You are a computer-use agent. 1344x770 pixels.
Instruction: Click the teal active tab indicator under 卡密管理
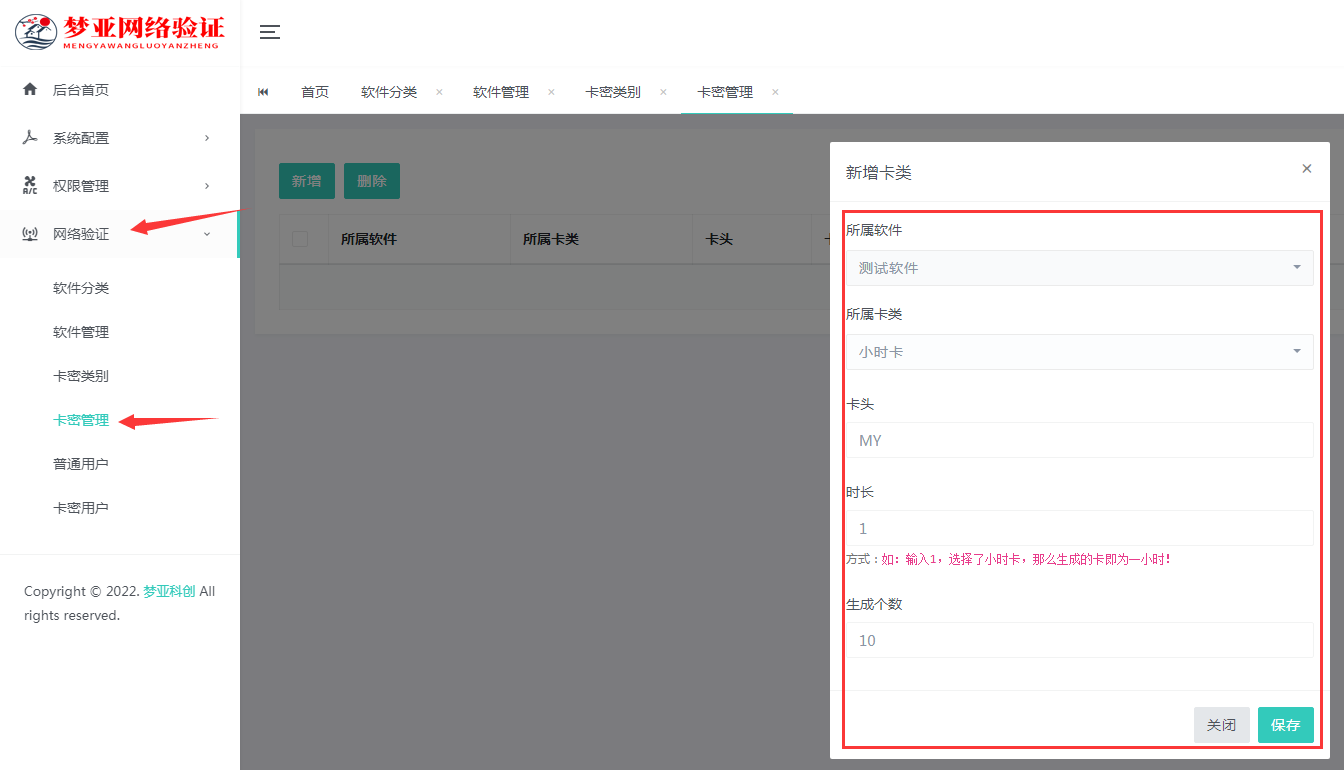coord(737,113)
